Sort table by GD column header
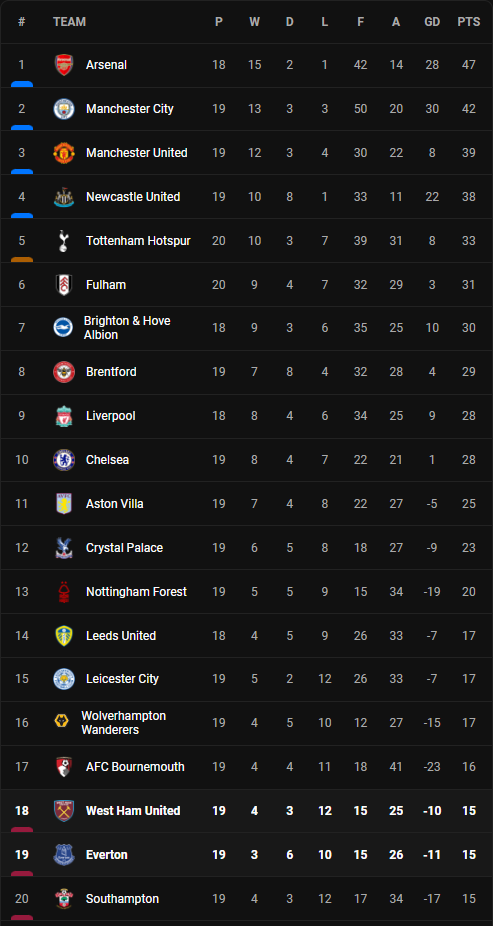Viewport: 493px width, 926px height. tap(432, 22)
